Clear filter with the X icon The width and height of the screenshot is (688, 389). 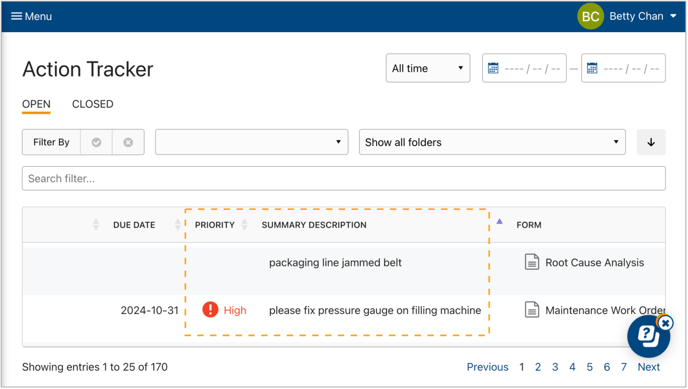click(x=128, y=142)
